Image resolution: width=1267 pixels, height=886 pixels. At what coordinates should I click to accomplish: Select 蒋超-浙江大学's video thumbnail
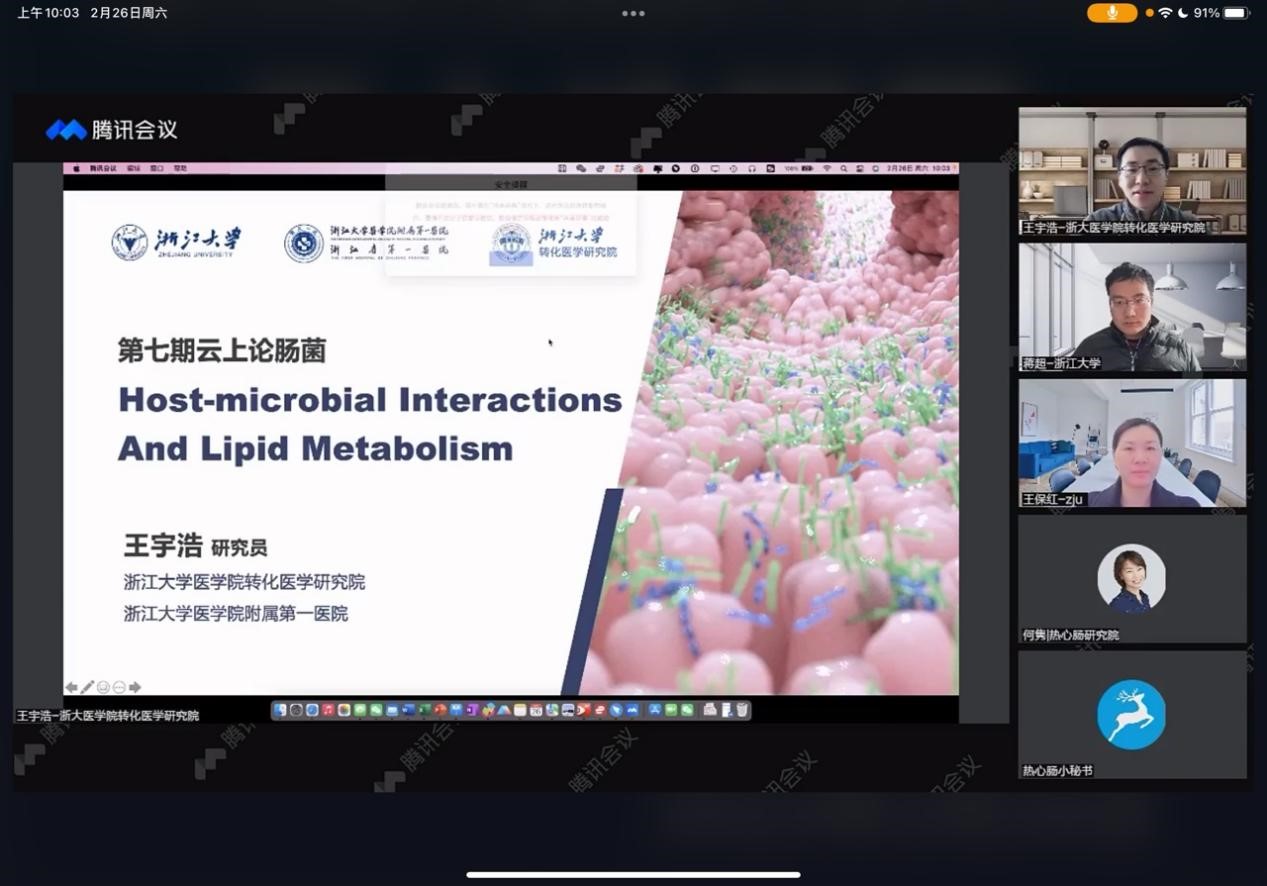(x=1131, y=307)
